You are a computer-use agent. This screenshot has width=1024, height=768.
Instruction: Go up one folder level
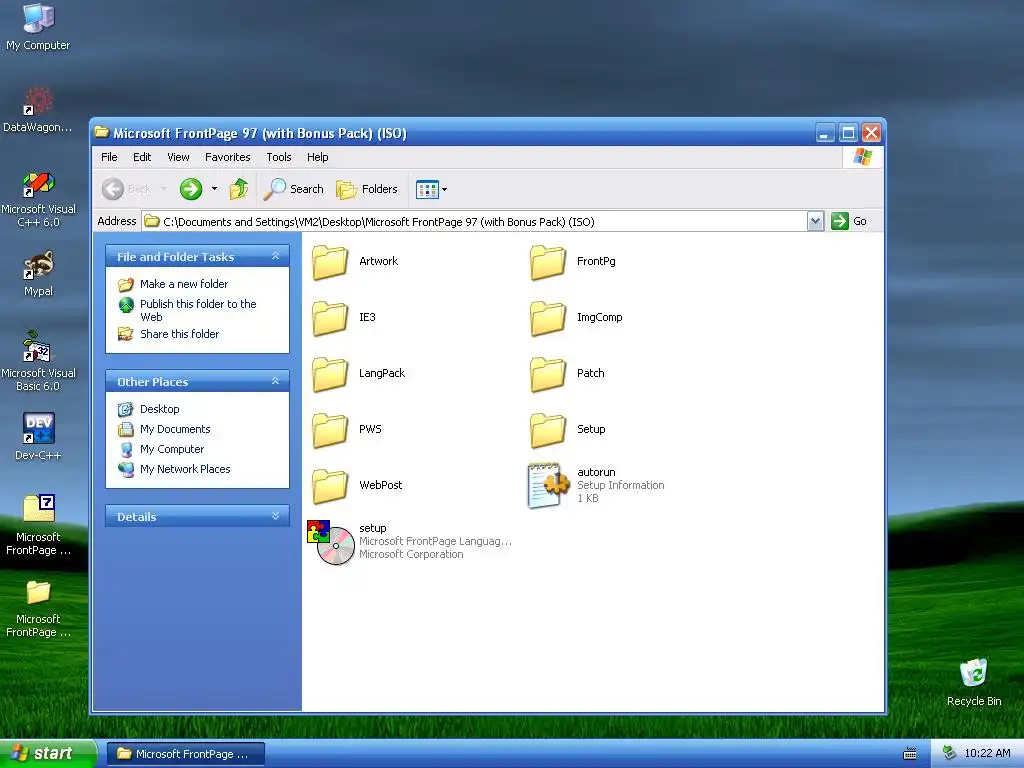pos(239,189)
